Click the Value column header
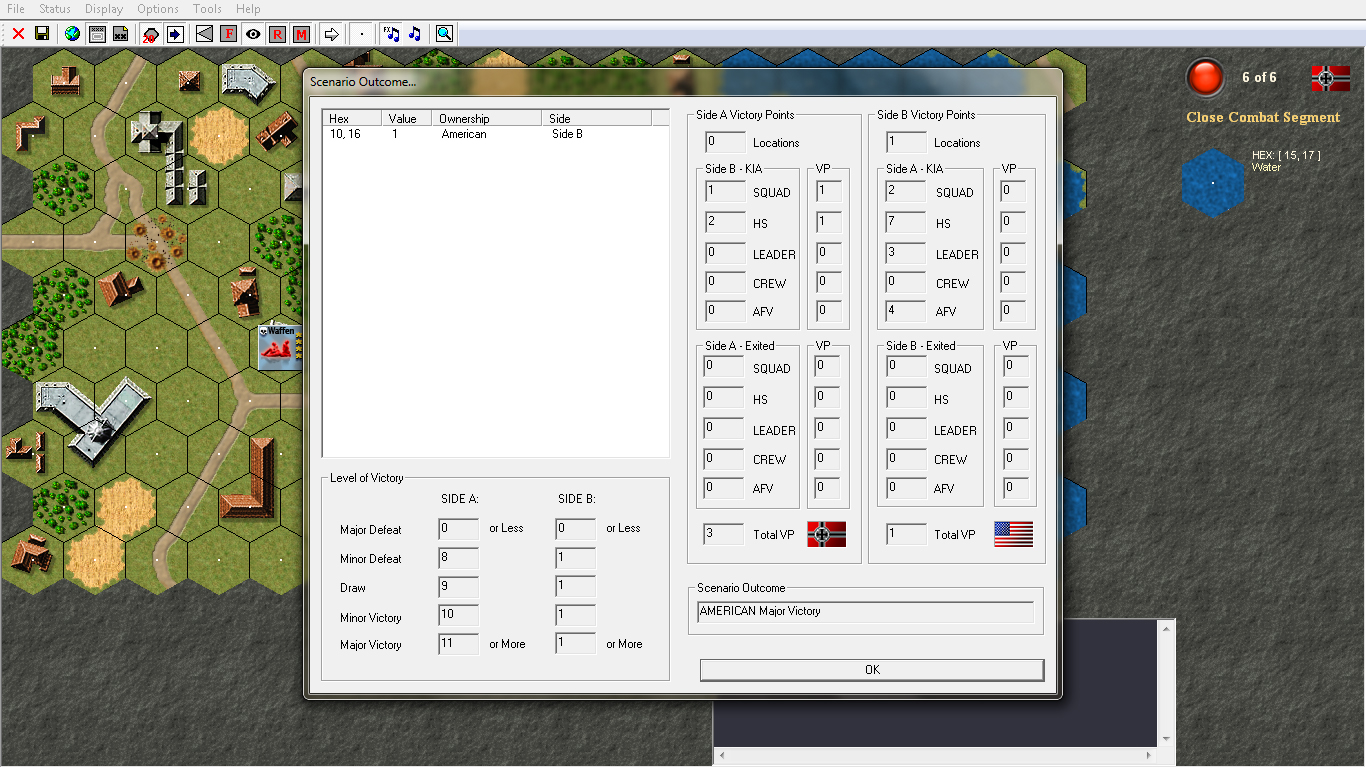The width and height of the screenshot is (1366, 768). point(408,119)
